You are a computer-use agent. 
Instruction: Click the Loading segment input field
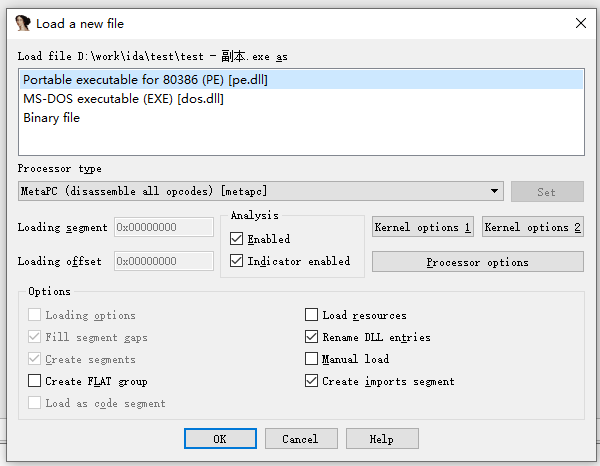click(x=164, y=227)
